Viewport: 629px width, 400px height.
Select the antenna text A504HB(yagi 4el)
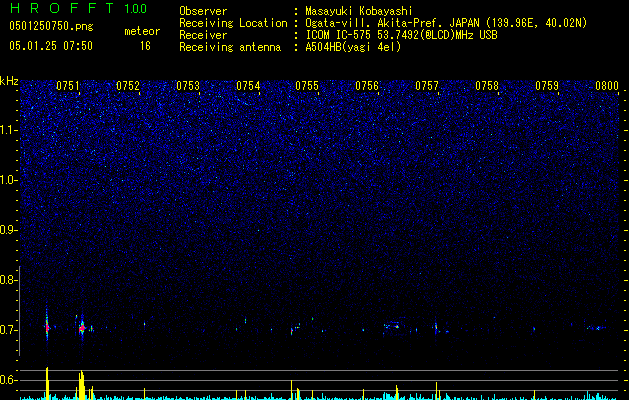click(x=353, y=47)
